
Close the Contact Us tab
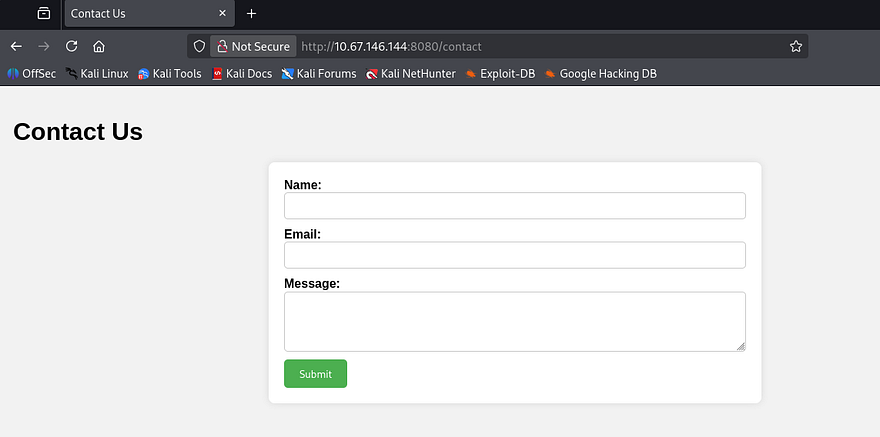click(221, 14)
